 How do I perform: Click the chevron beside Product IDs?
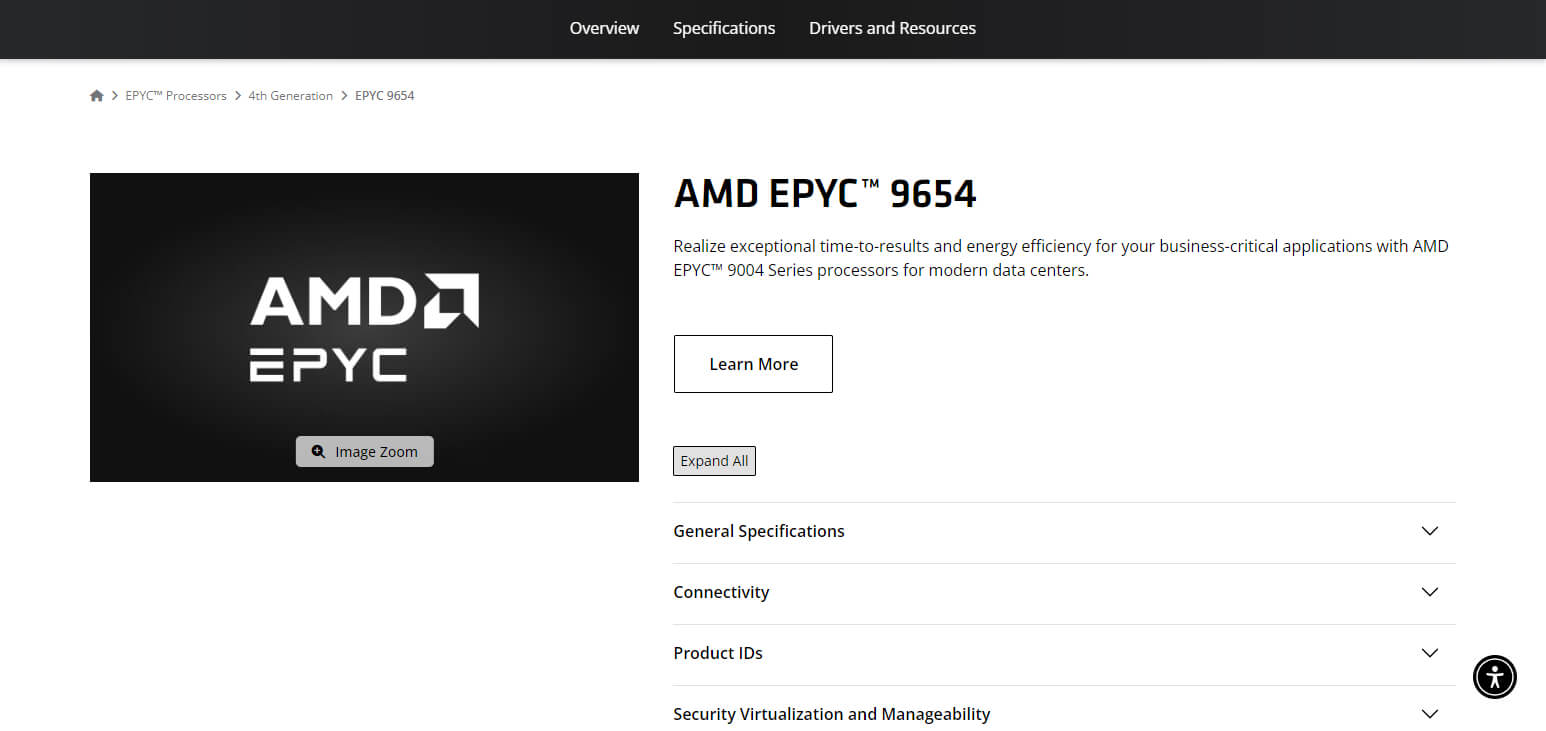point(1430,653)
